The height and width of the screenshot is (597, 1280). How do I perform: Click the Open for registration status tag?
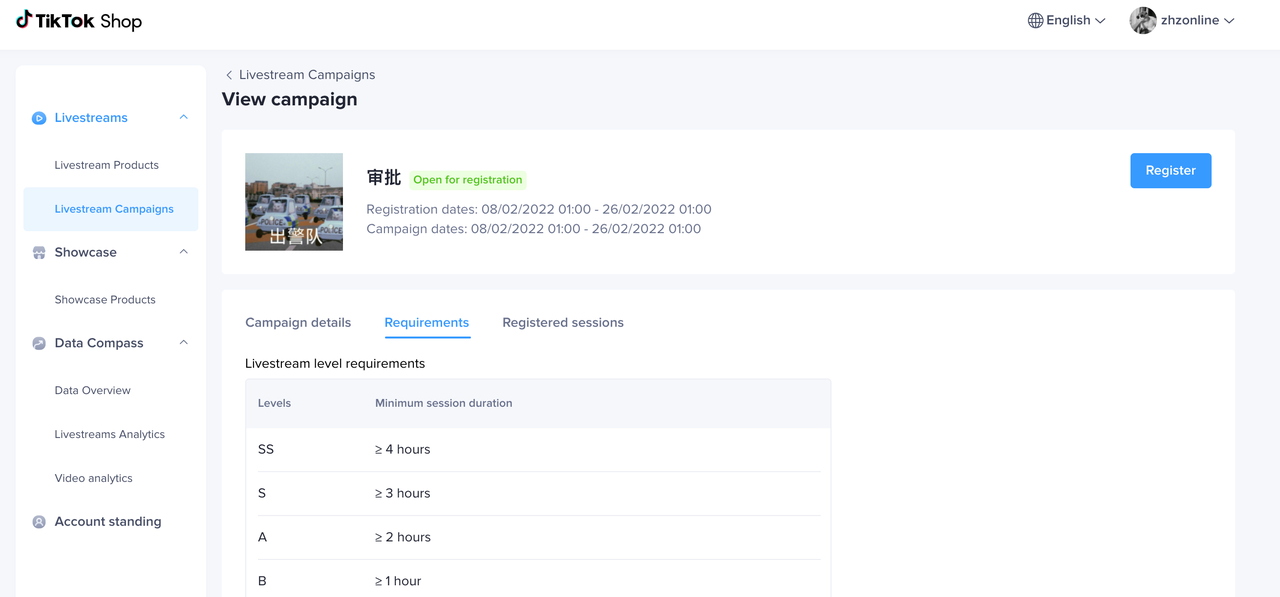(468, 180)
